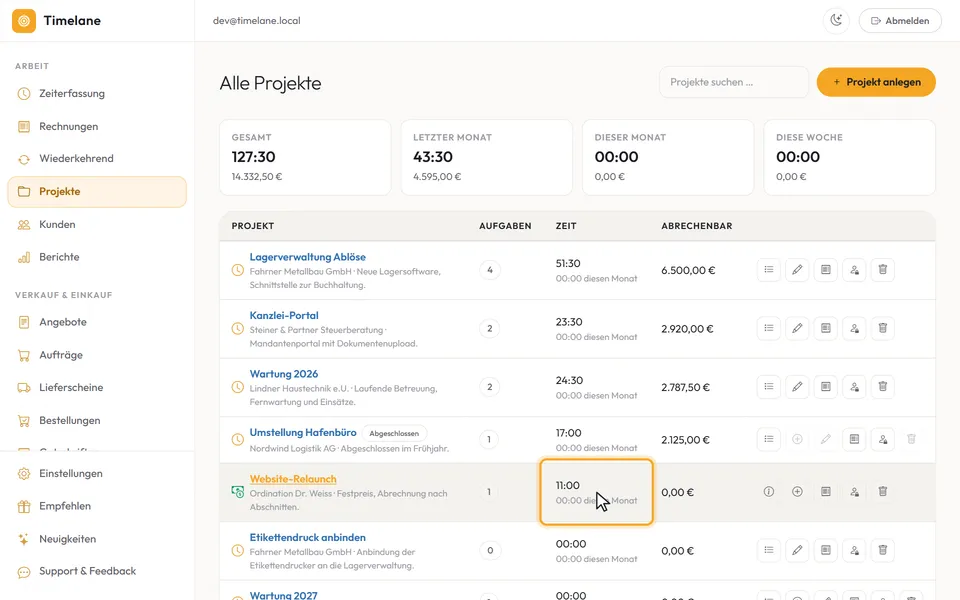This screenshot has width=960, height=600.
Task: Open the Kanzlei-Portal project link
Action: tap(284, 316)
